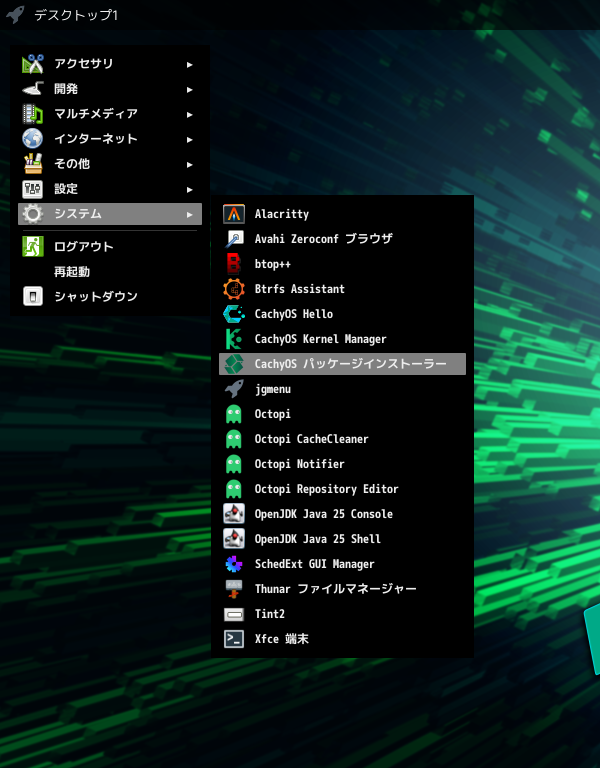Choose 再起動 to reboot
600x768 pixels.
coord(110,271)
